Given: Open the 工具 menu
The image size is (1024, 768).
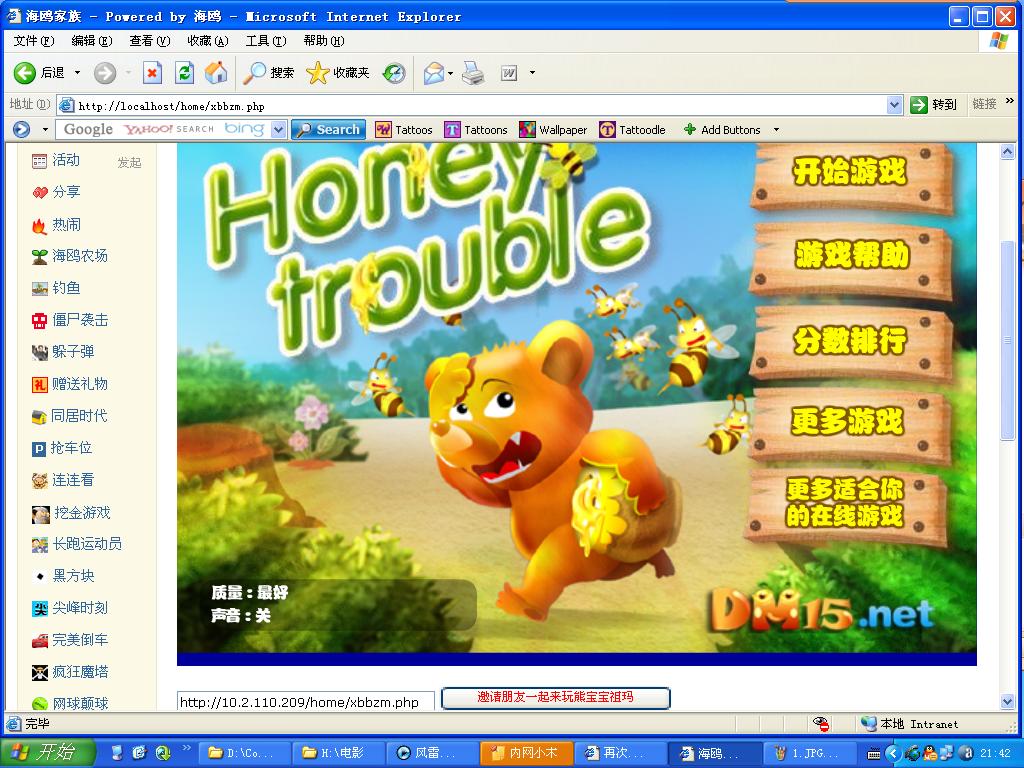Looking at the screenshot, I should (x=266, y=40).
